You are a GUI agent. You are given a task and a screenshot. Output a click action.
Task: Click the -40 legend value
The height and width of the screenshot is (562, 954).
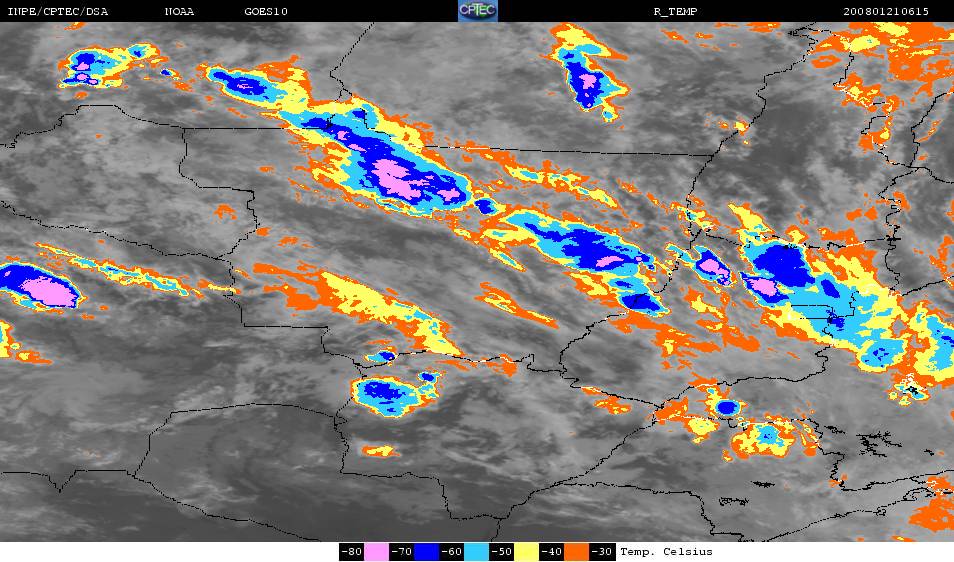[551, 552]
